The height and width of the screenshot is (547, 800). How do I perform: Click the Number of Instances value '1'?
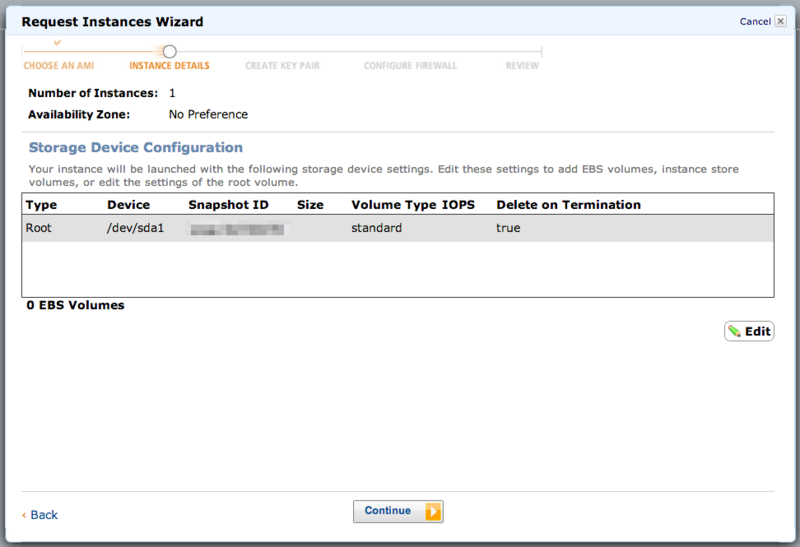[x=172, y=93]
